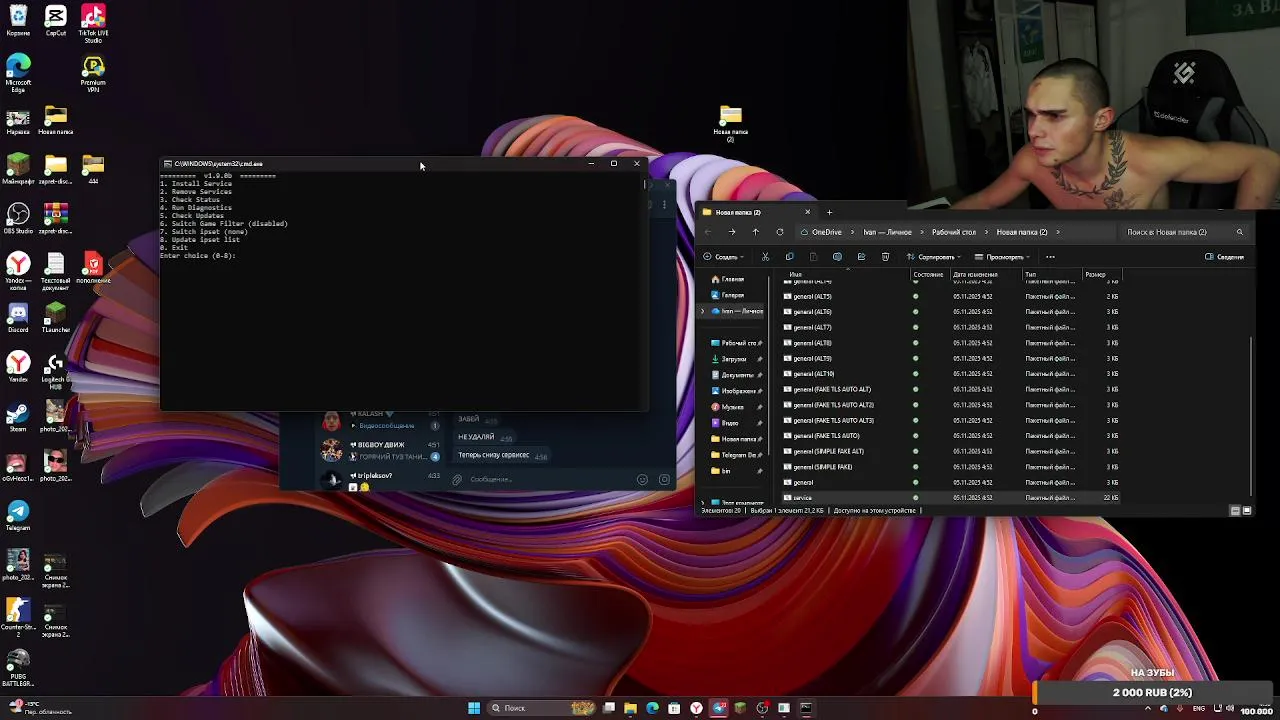
Task: Refresh the Explorer folder view
Action: pos(780,232)
